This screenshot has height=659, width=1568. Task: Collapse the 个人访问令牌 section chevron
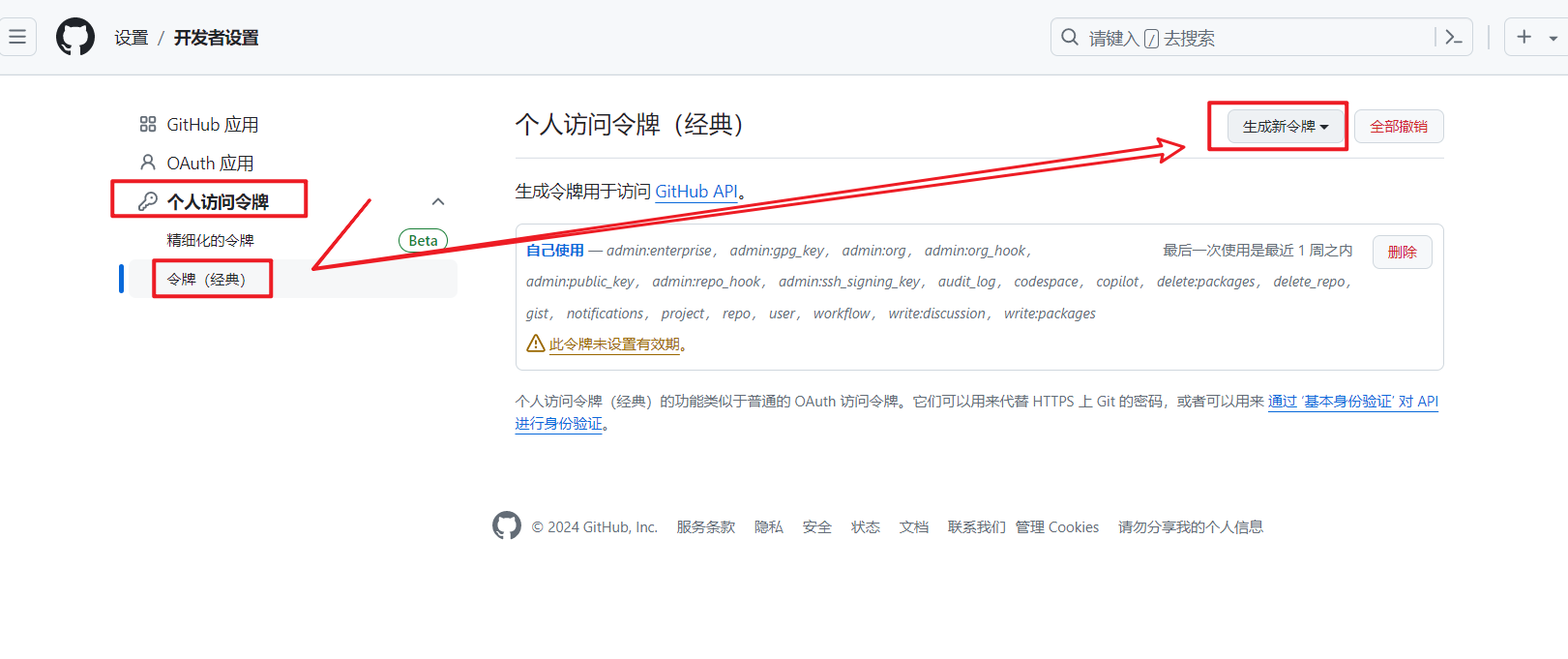(x=437, y=201)
